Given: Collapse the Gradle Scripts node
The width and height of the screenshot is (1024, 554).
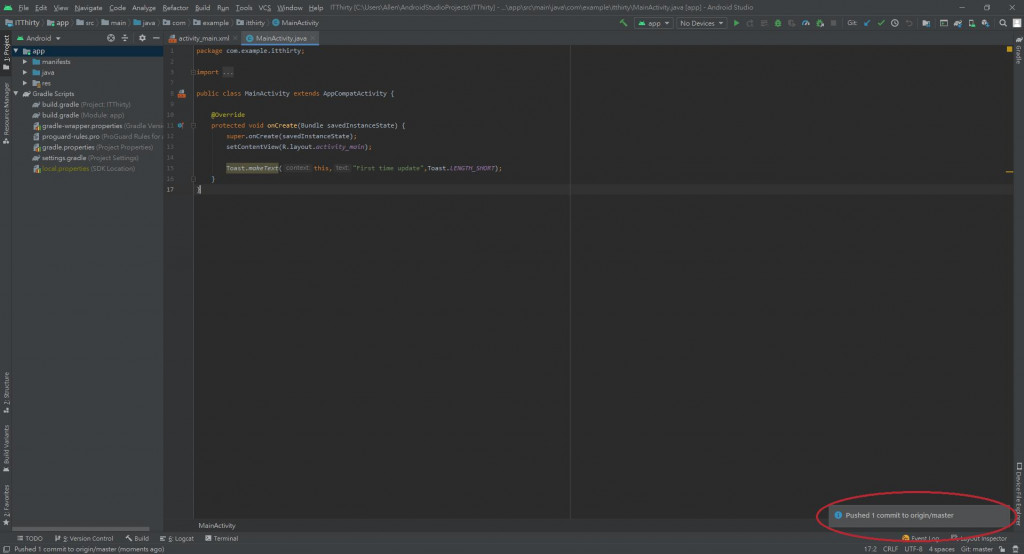Looking at the screenshot, I should (16, 93).
